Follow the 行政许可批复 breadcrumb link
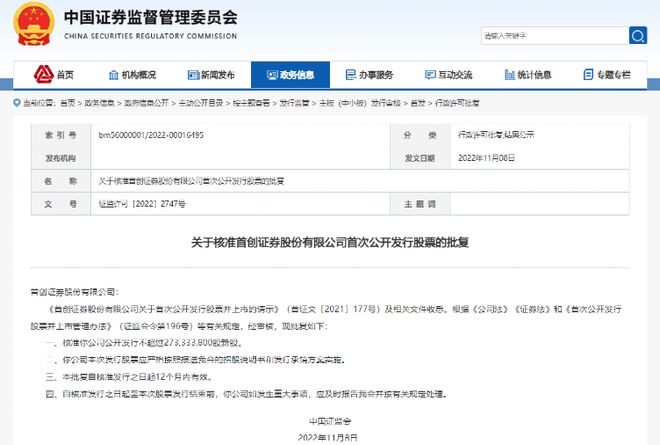 coord(457,103)
